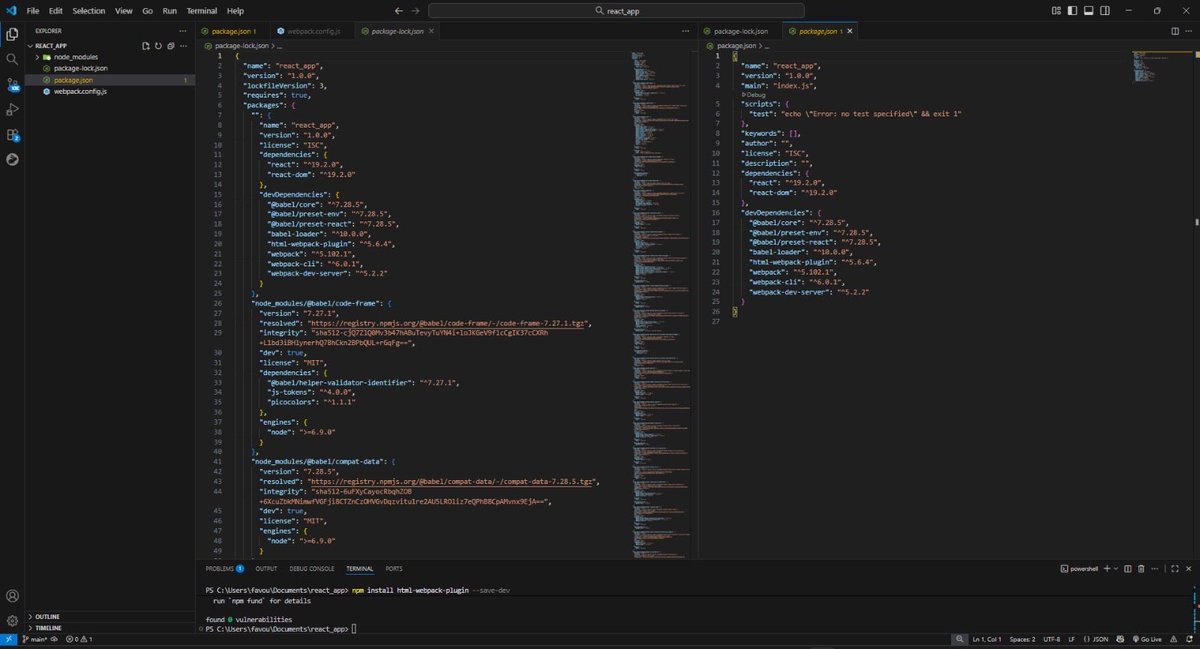
Task: Open the Accounts menu in activity bar
Action: [12, 595]
